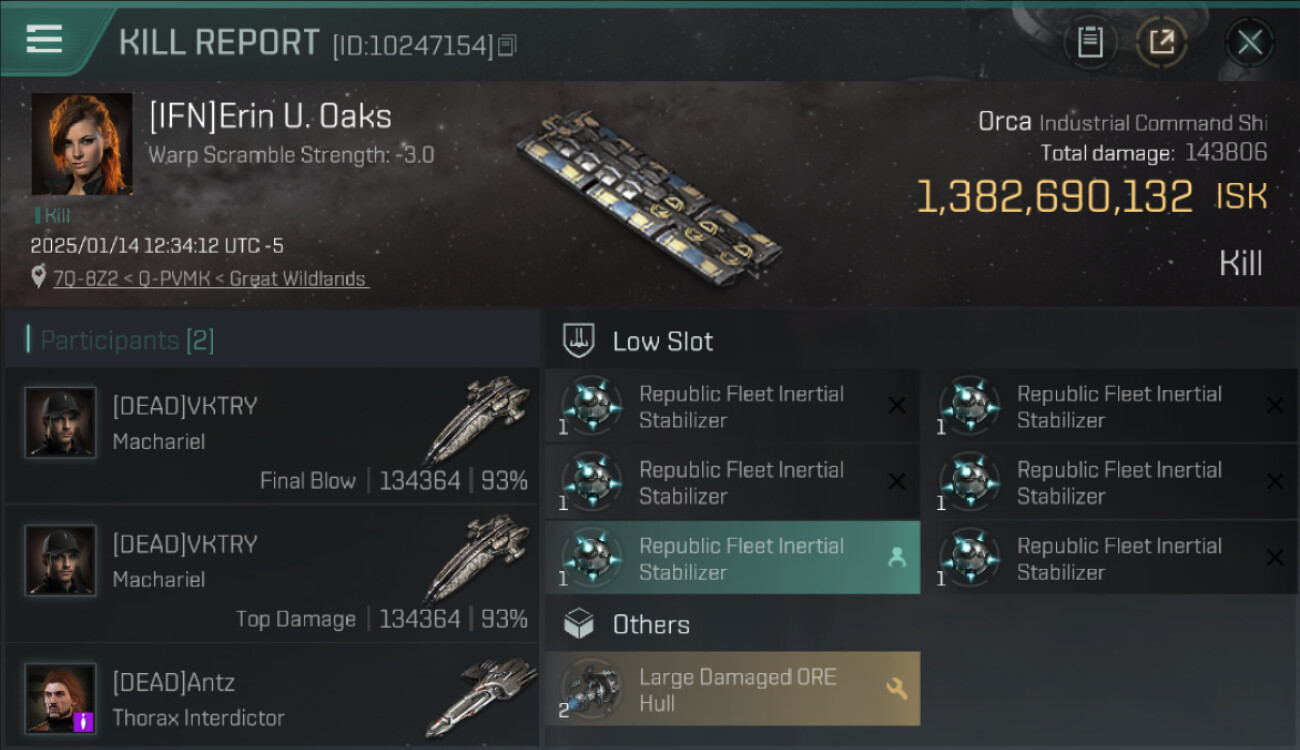
Task: Click the wrench icon on ORE Hull
Action: point(896,689)
